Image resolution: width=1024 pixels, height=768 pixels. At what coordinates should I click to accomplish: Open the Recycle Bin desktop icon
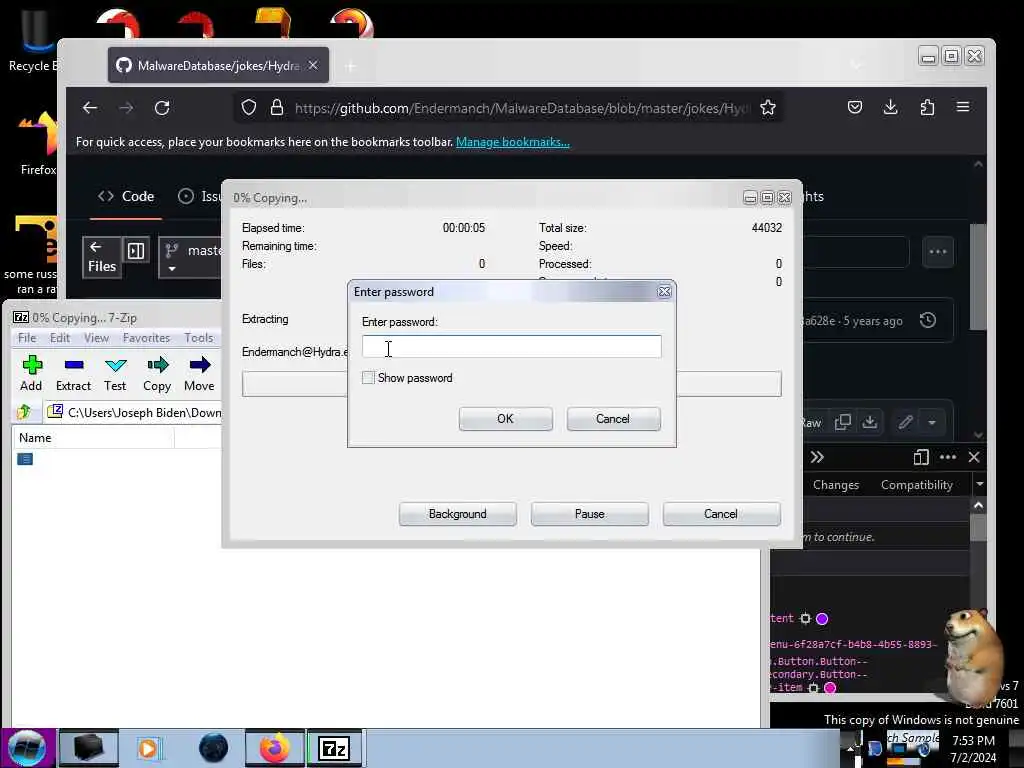[33, 38]
